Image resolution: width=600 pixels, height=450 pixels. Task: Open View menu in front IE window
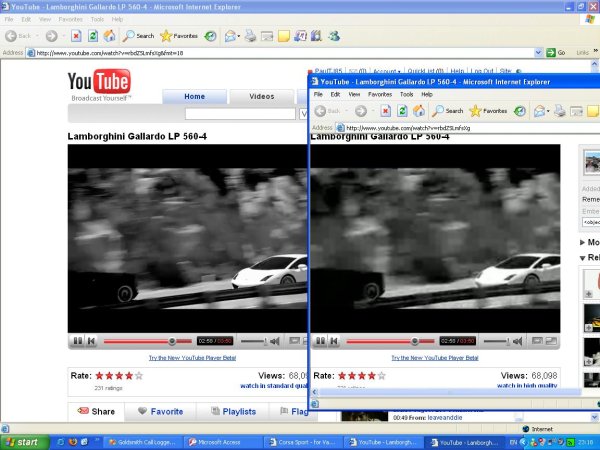click(354, 94)
